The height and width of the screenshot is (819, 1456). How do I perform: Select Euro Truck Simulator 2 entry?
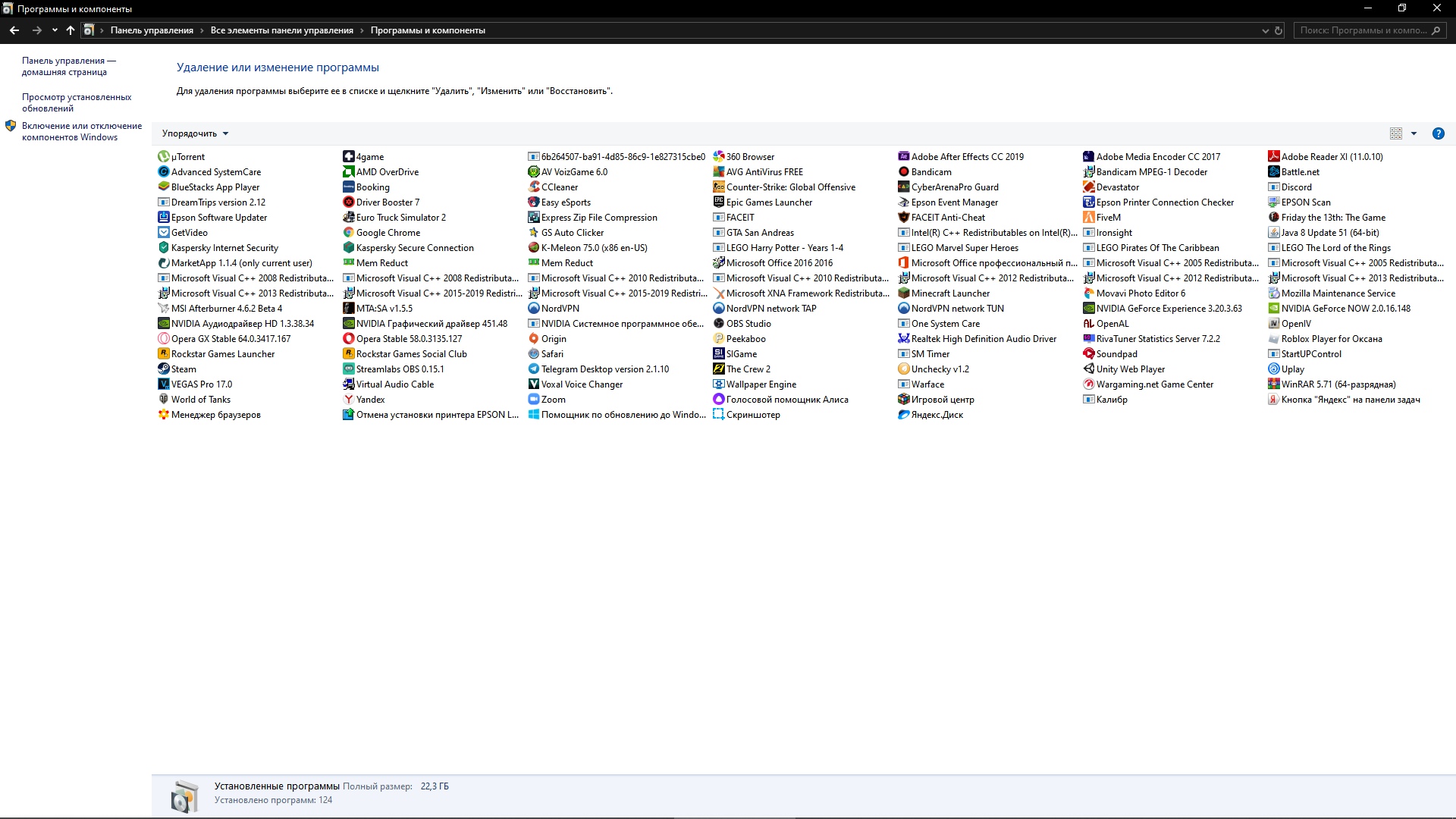[x=394, y=218]
